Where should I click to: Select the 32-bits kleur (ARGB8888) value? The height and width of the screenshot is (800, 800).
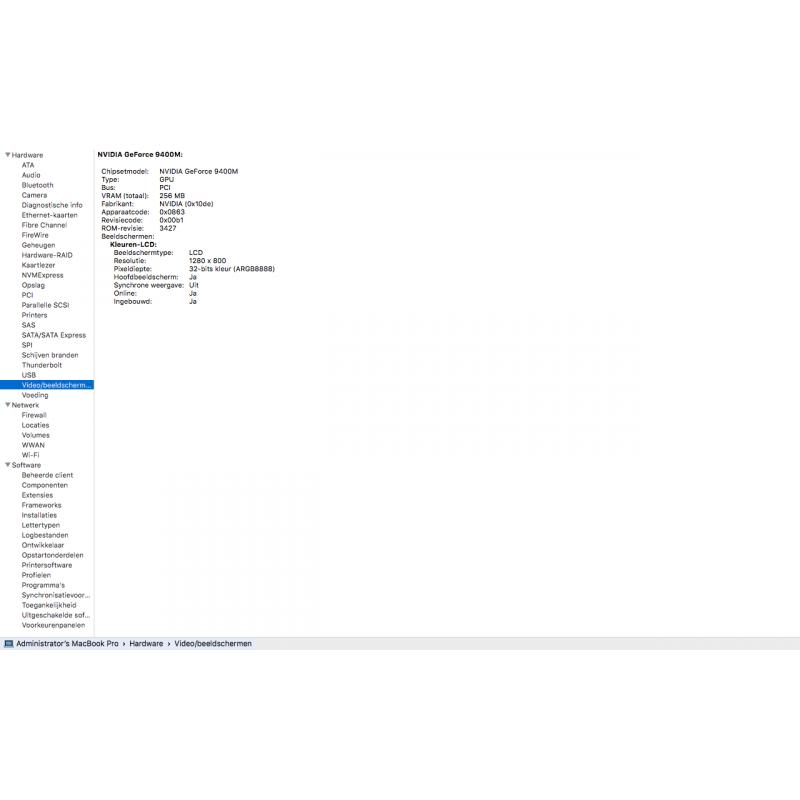click(232, 269)
